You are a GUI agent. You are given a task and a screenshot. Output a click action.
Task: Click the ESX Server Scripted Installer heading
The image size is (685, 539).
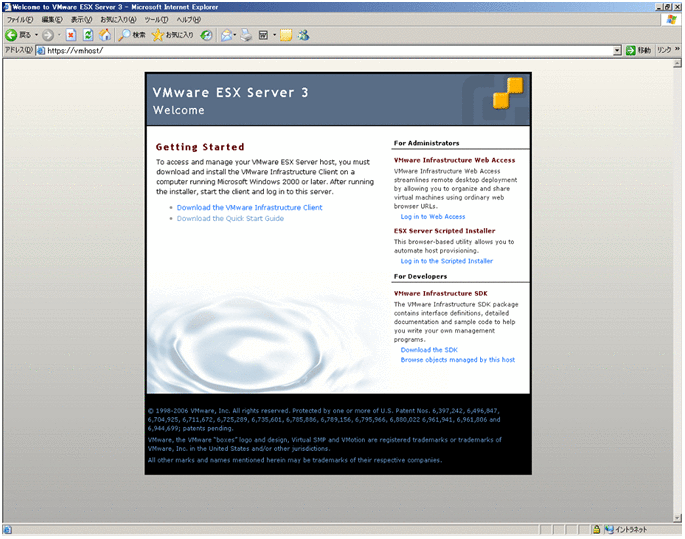point(444,231)
